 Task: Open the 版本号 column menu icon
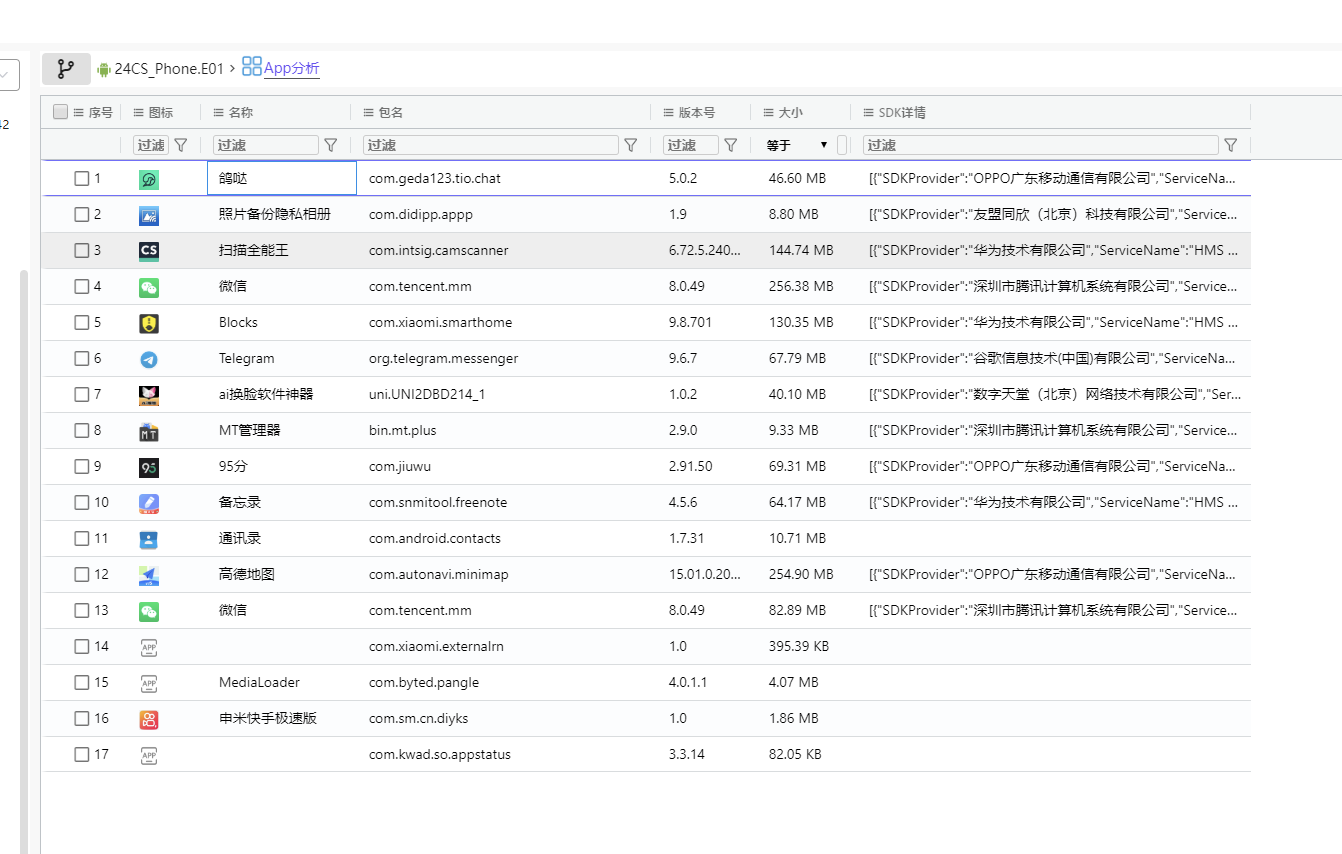(x=669, y=113)
